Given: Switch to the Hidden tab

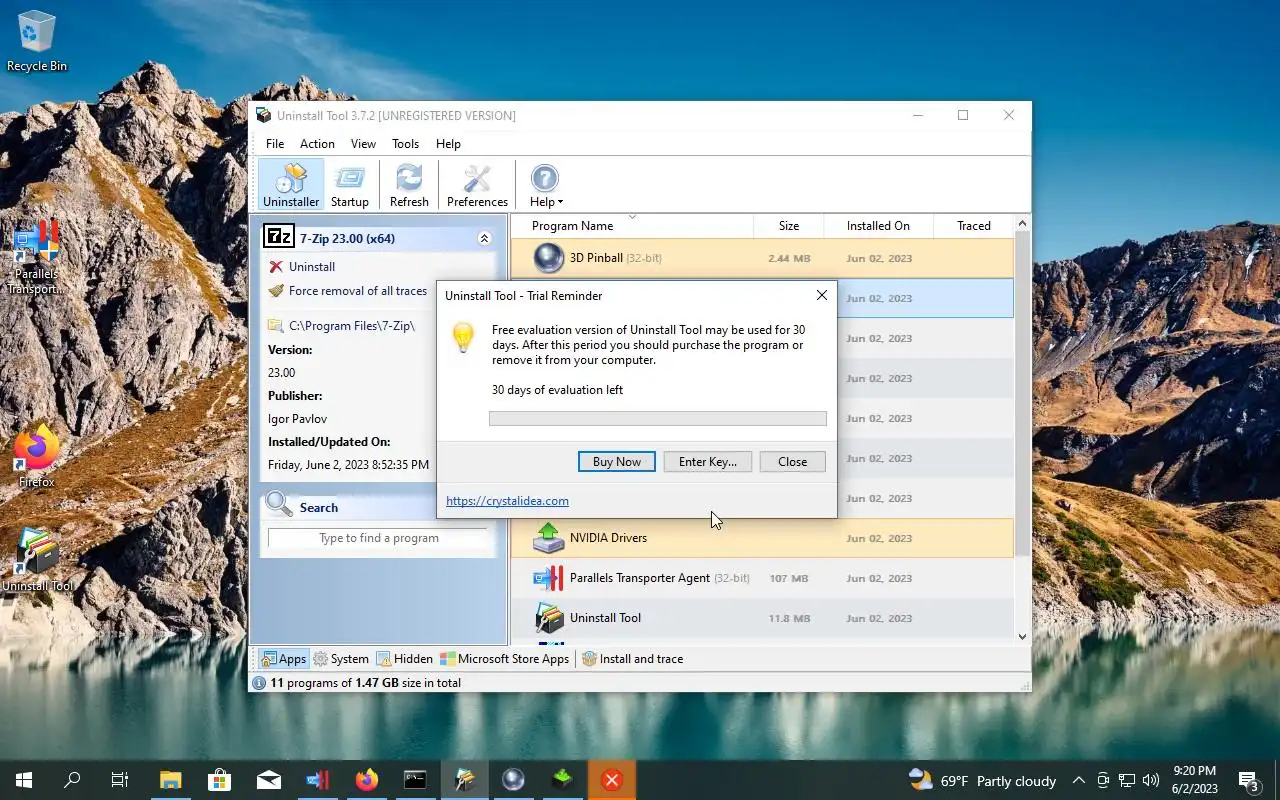Looking at the screenshot, I should pyautogui.click(x=404, y=659).
